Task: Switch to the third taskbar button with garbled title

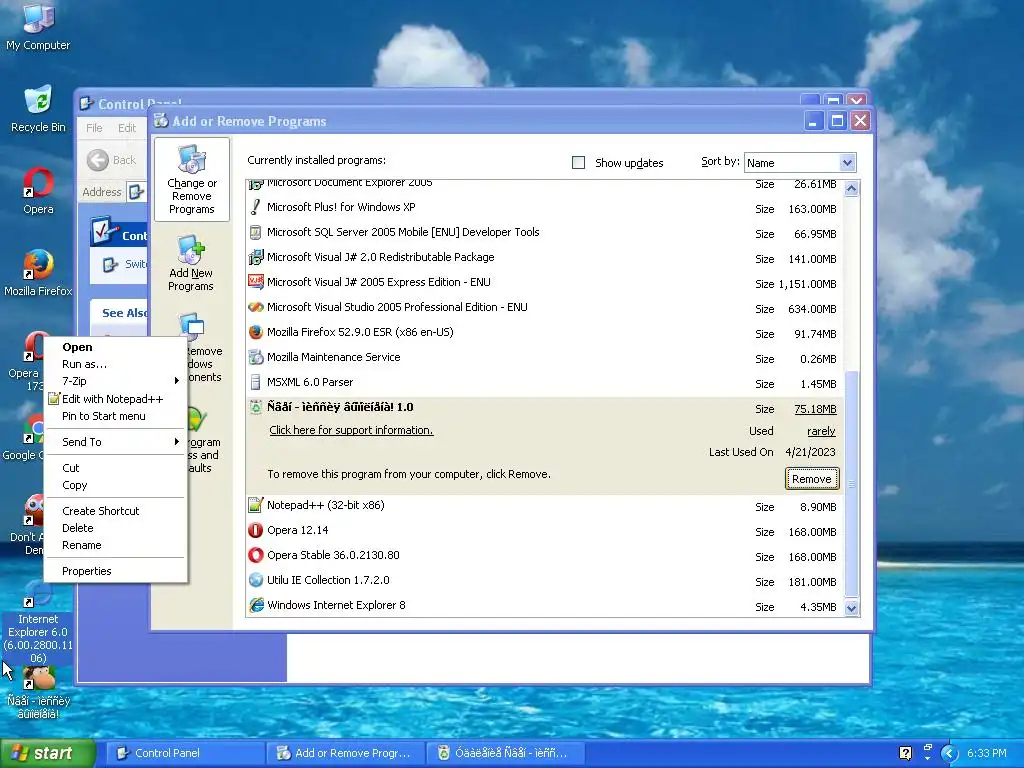Action: coord(505,753)
